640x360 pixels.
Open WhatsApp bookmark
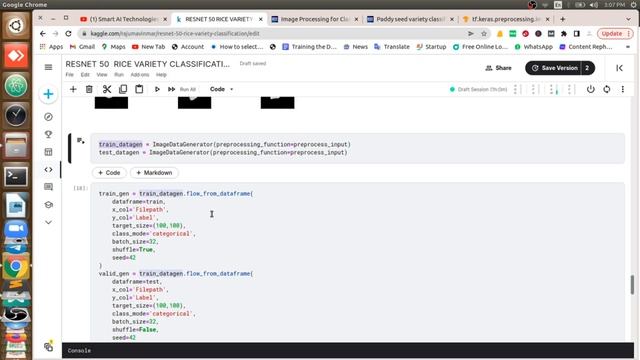(x=533, y=47)
